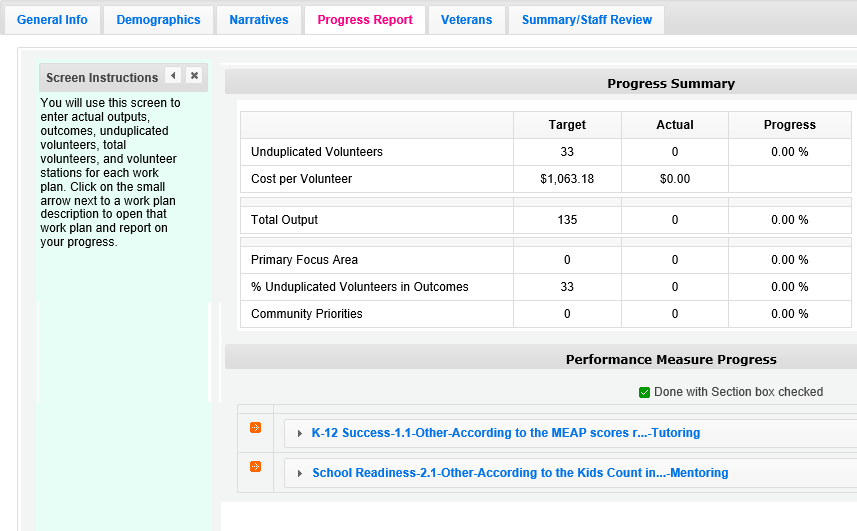Viewport: 857px width, 531px height.
Task: Click the Unduplicated Volunteers target value 33
Action: click(567, 152)
